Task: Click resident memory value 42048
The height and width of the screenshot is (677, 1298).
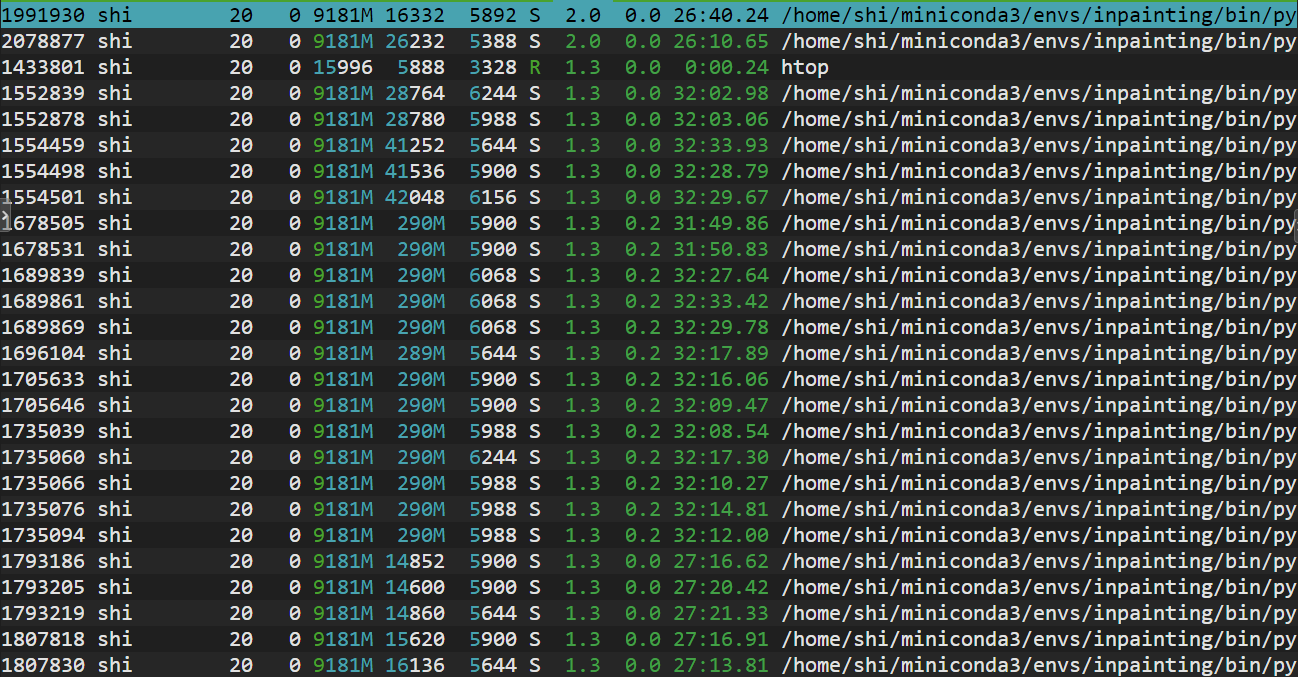Action: tap(414, 197)
